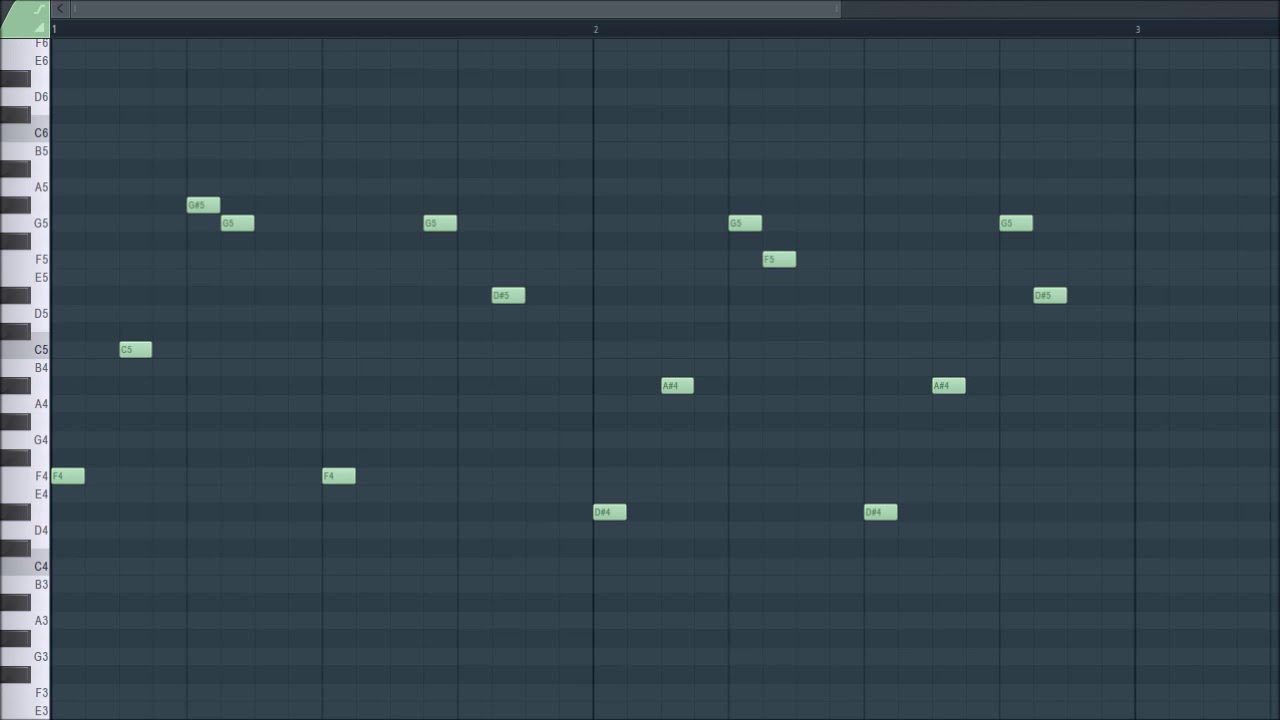Select the second D#4 note in bar 2
1280x720 pixels.
(x=881, y=512)
